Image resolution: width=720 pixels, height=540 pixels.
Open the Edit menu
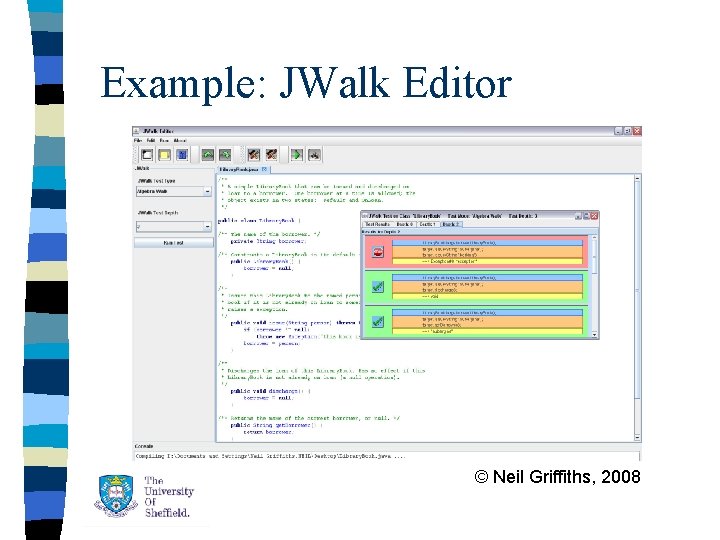pos(151,141)
